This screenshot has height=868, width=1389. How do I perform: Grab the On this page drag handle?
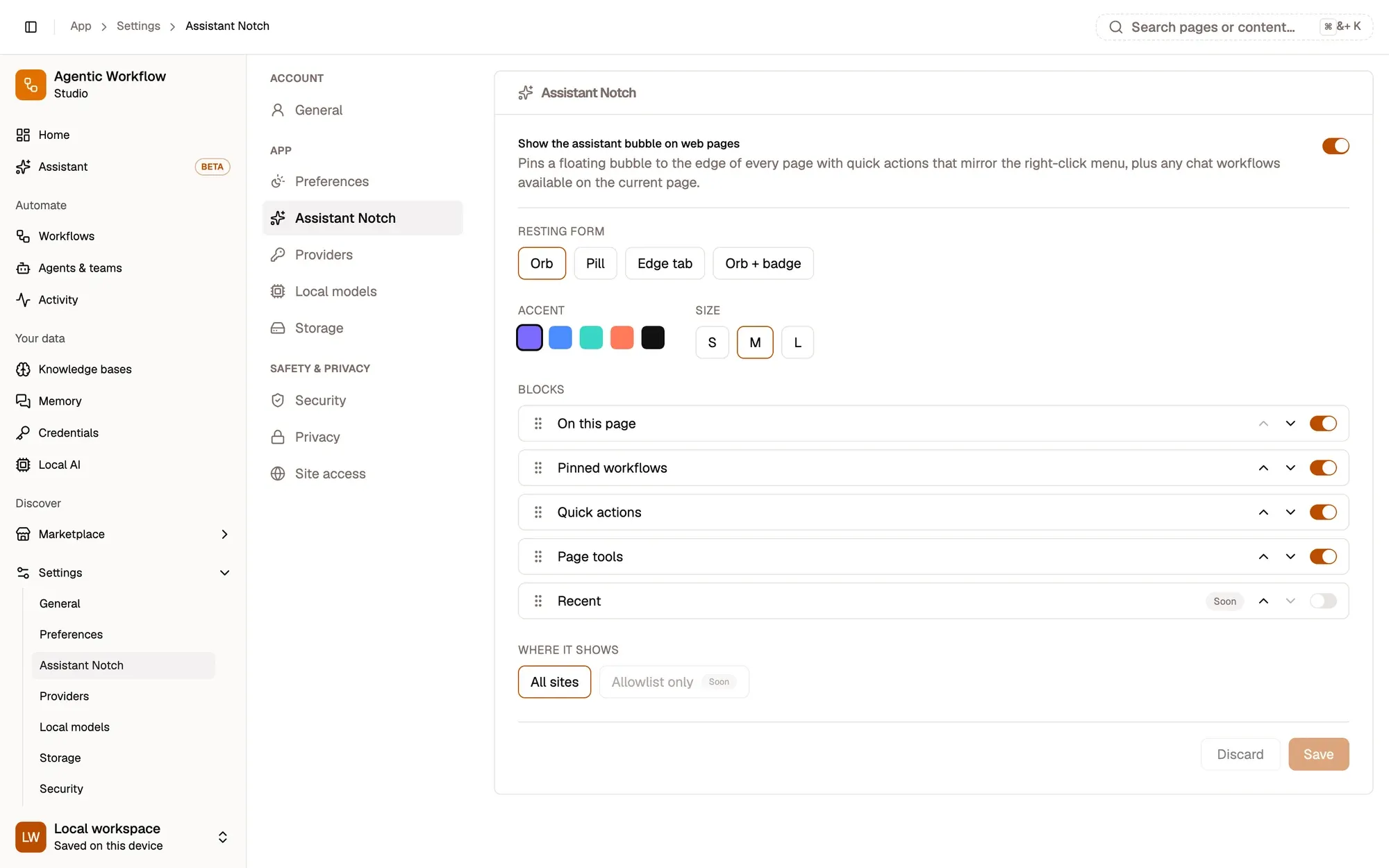[x=538, y=424]
